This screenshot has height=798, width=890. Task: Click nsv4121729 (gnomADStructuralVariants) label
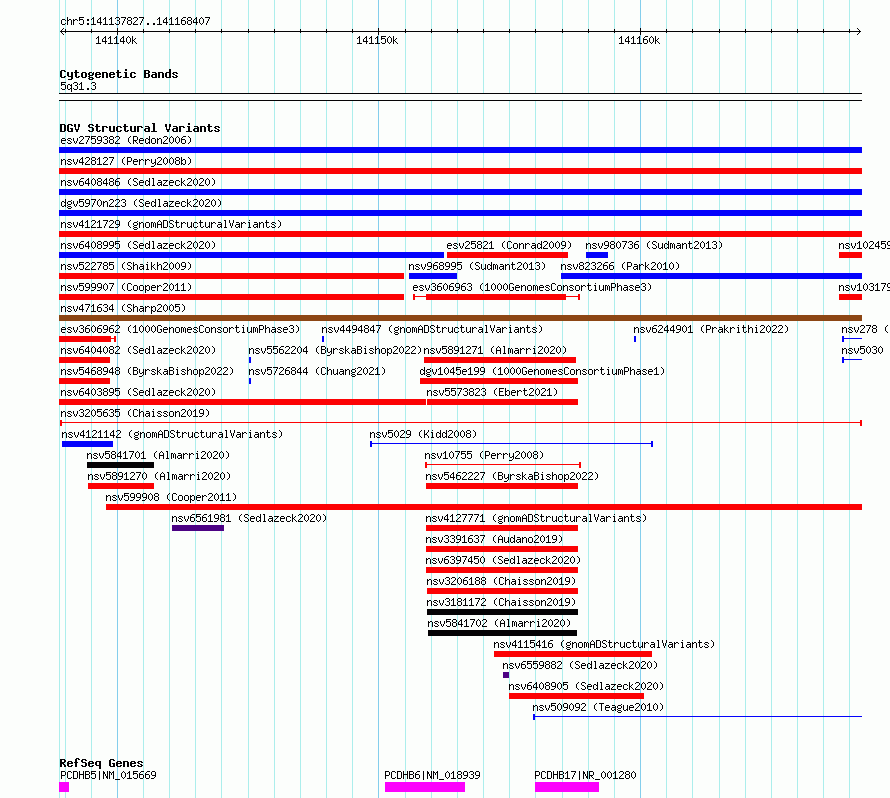(171, 224)
